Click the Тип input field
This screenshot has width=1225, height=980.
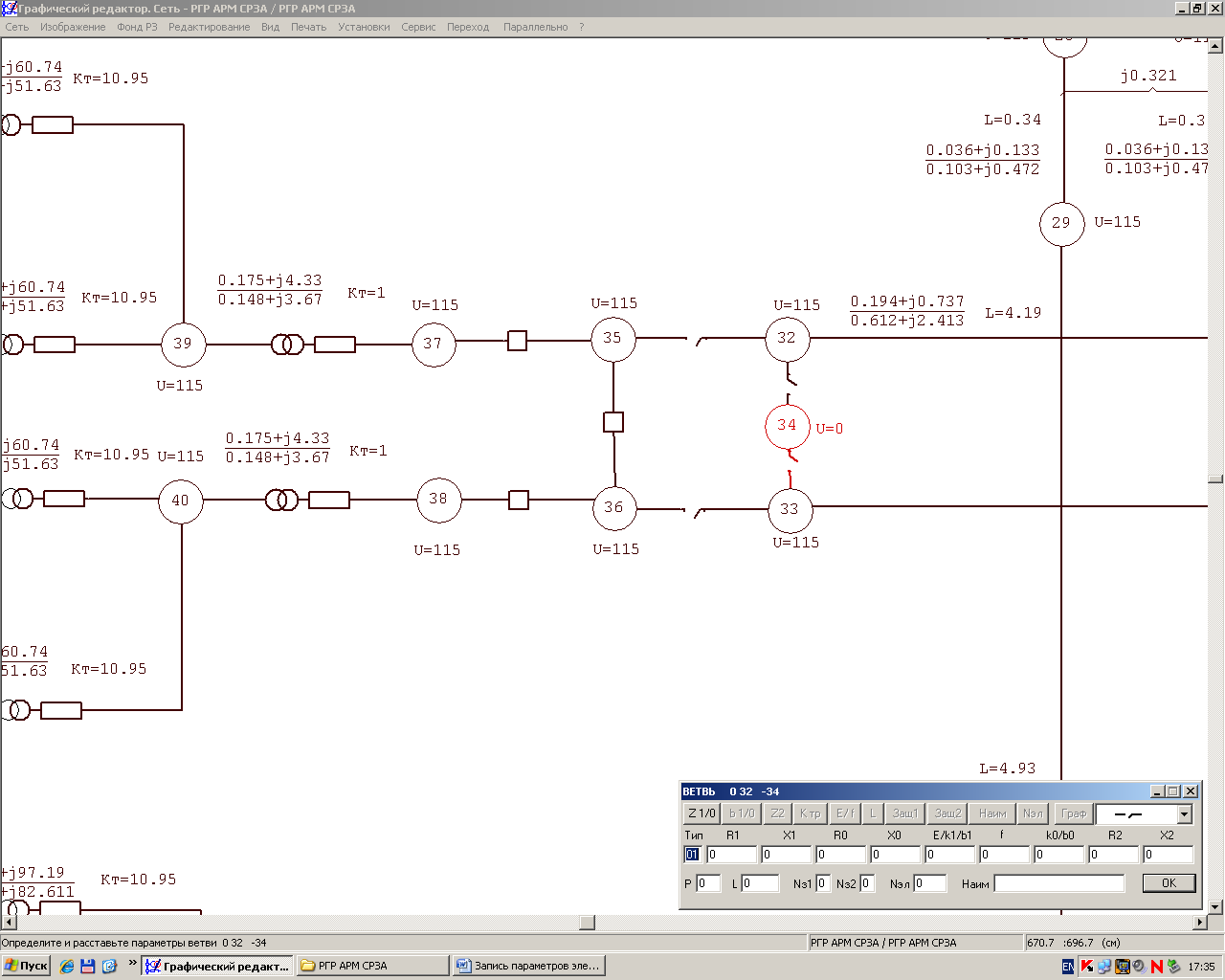[x=693, y=855]
